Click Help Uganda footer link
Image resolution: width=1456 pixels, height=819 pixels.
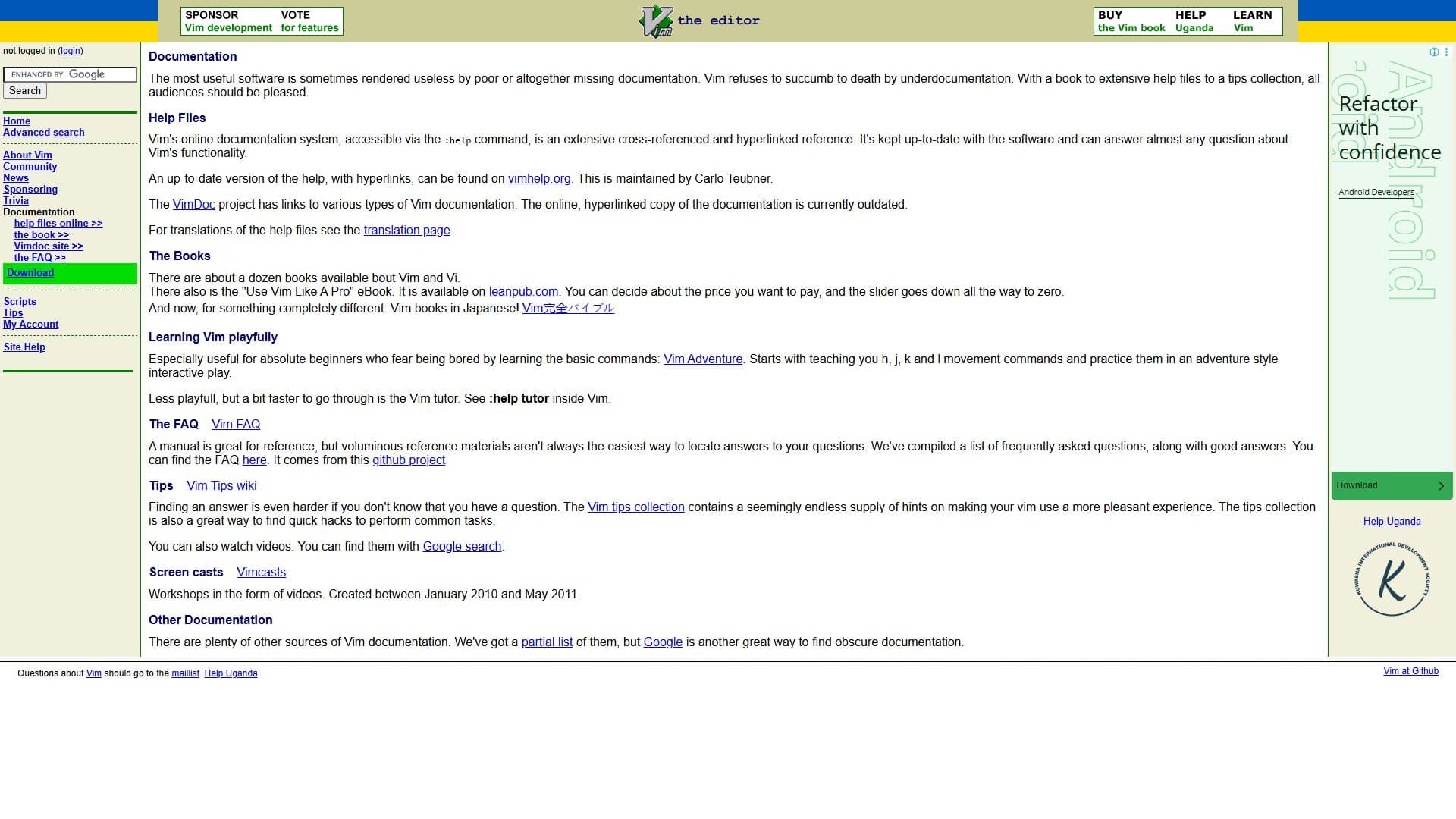231,673
